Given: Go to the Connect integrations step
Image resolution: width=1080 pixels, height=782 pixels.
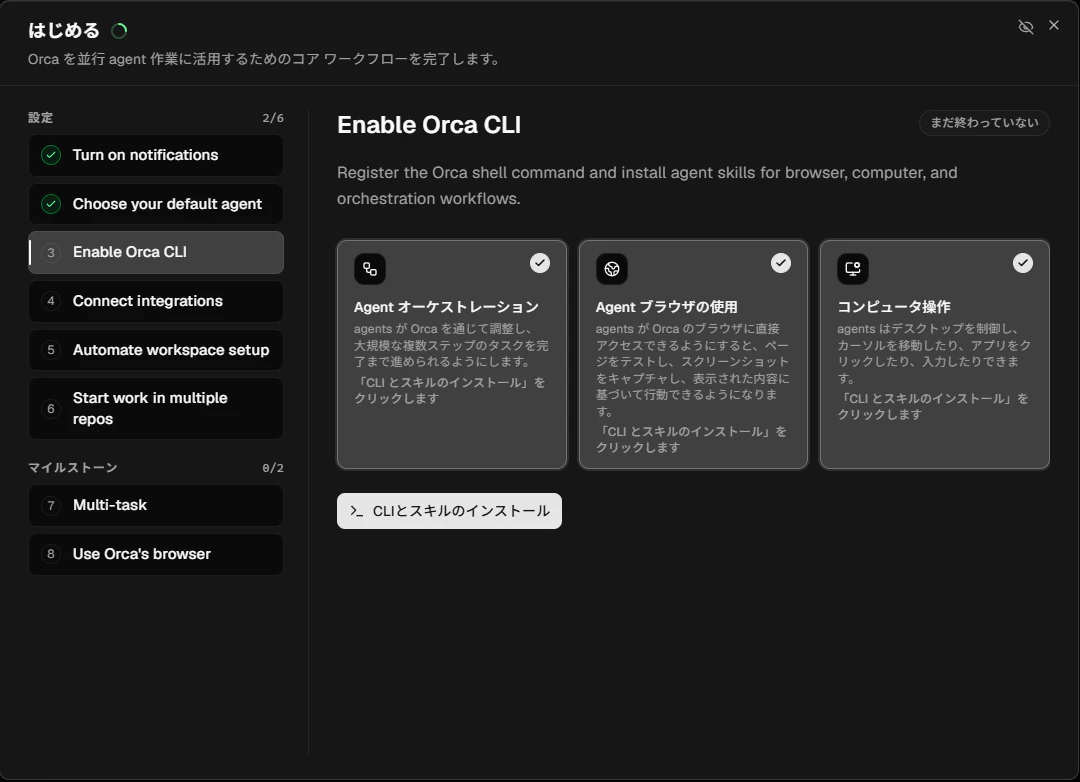Looking at the screenshot, I should 156,301.
